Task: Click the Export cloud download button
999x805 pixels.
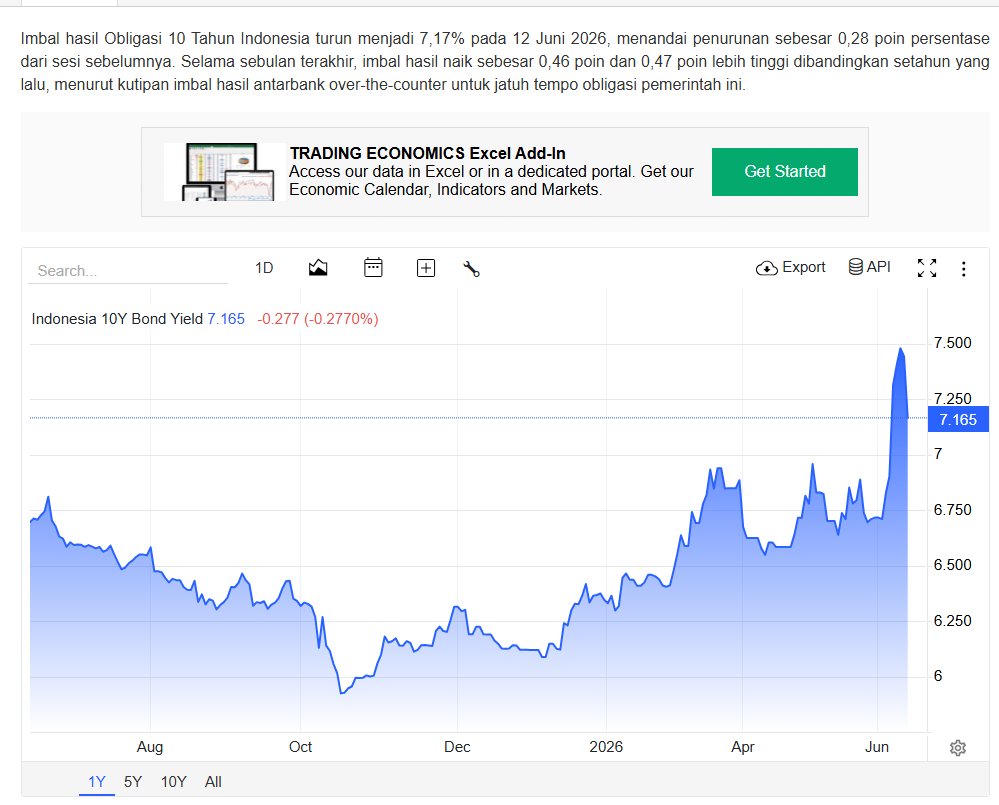Action: [791, 267]
